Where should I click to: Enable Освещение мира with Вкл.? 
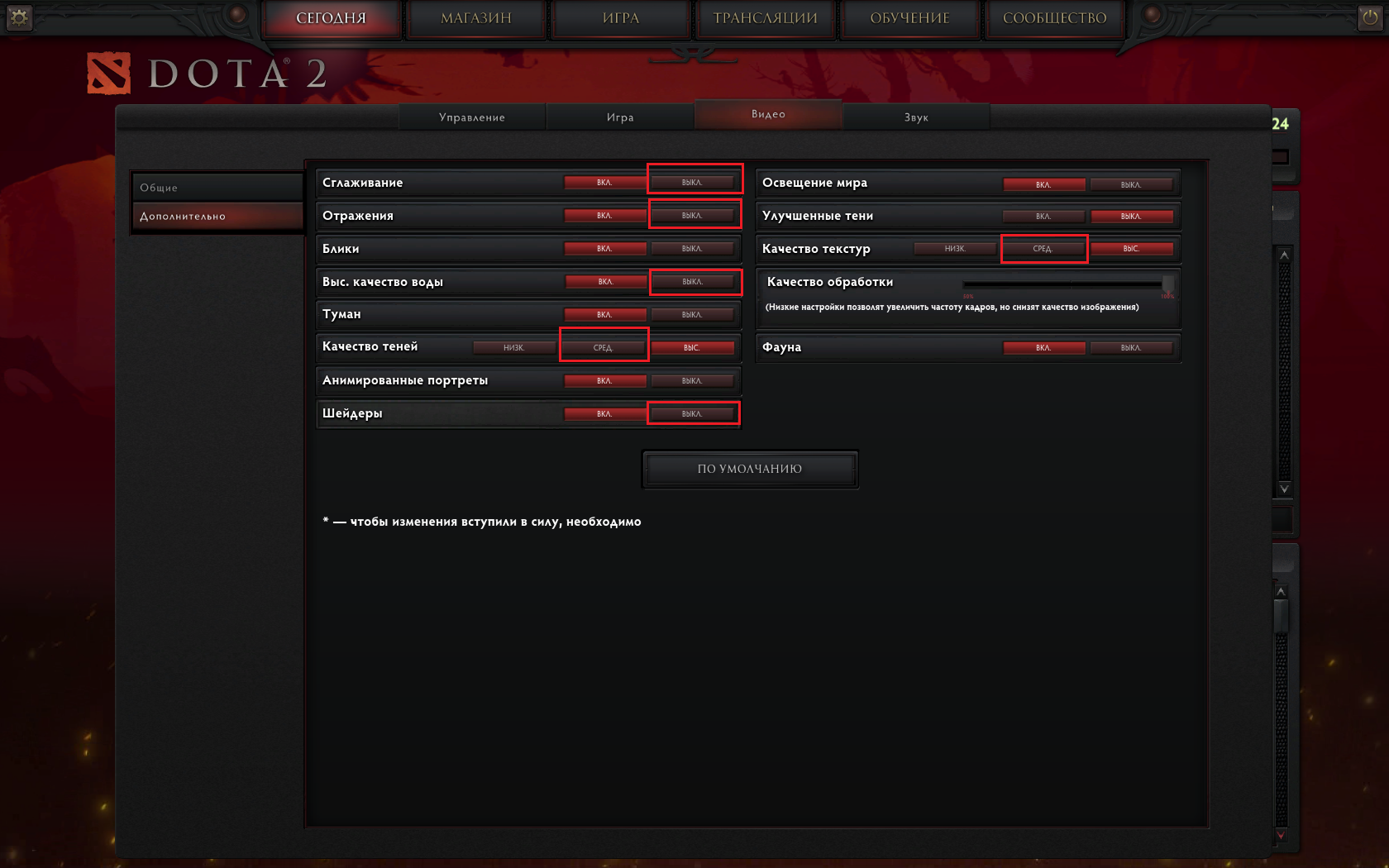tap(1044, 185)
